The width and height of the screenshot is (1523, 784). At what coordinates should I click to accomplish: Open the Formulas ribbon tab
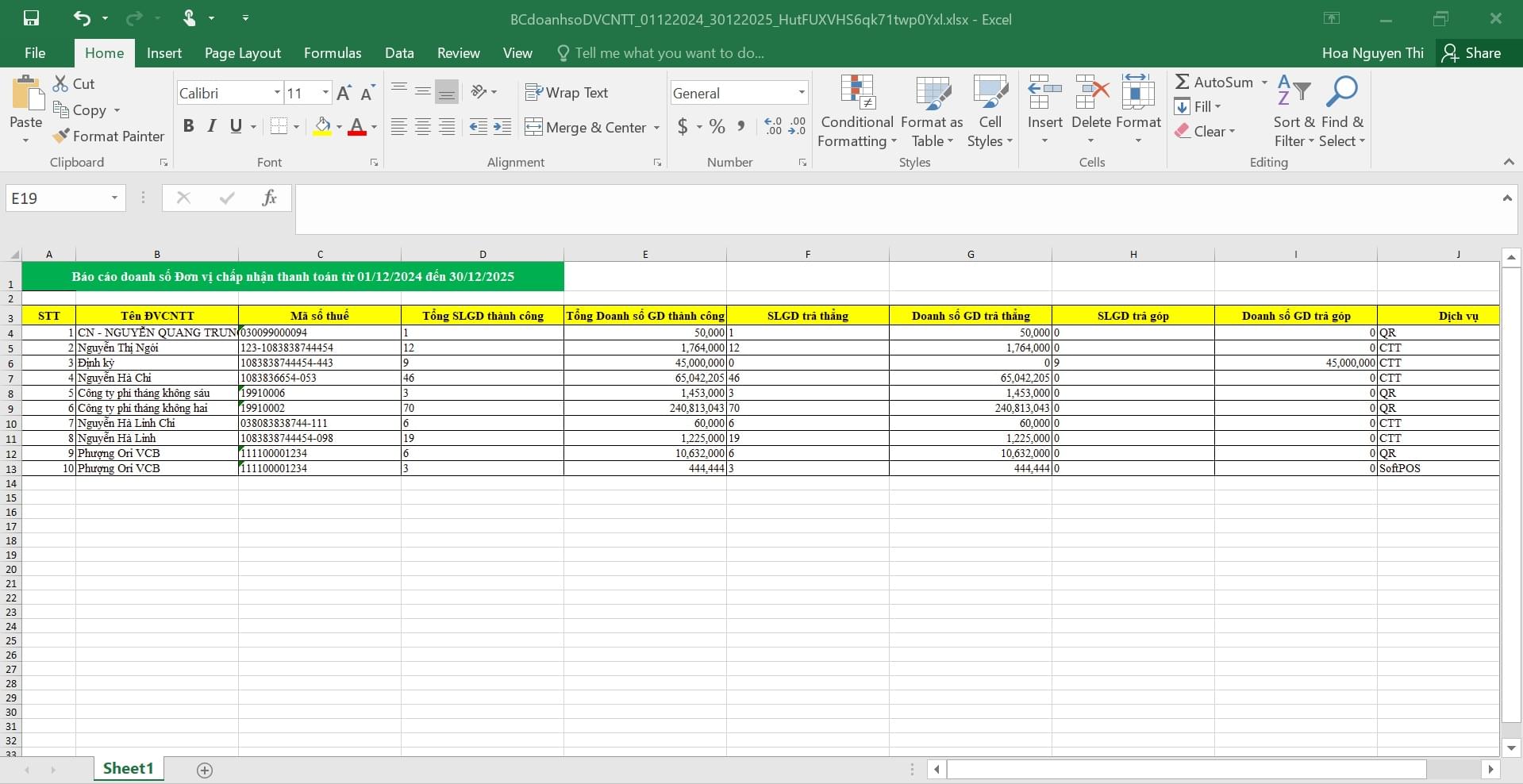[x=333, y=53]
